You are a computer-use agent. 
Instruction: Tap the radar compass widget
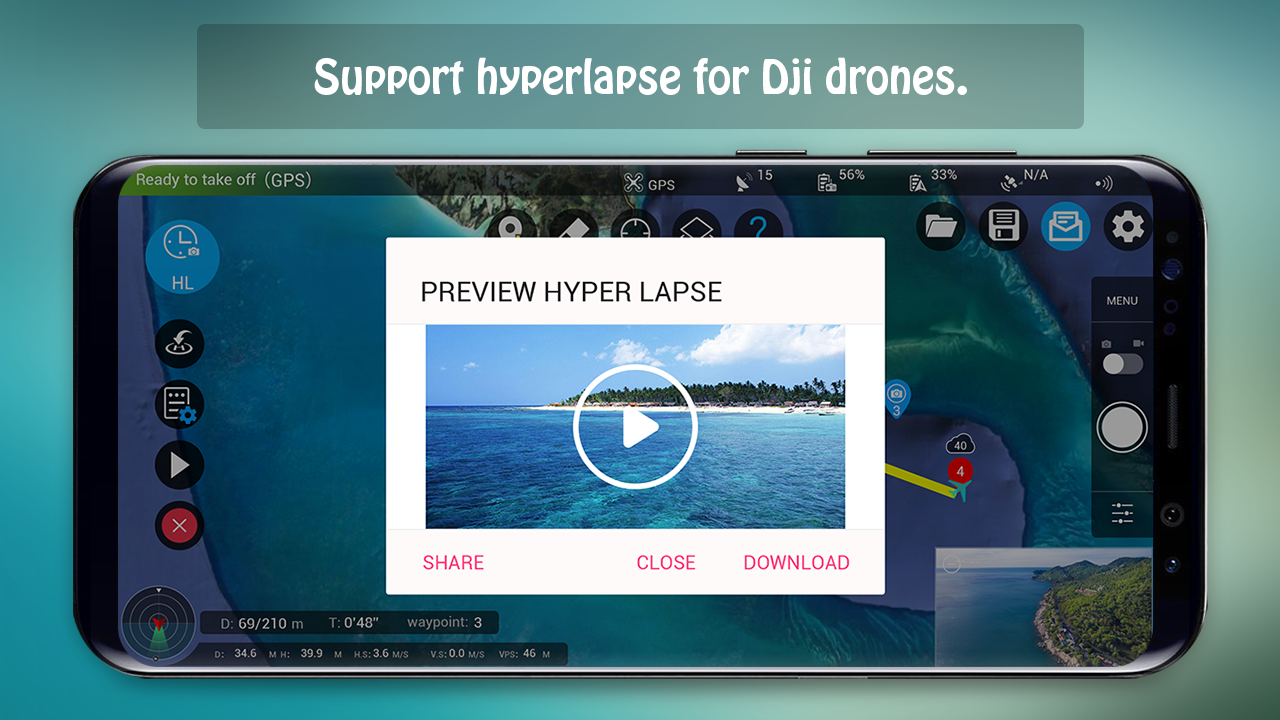click(x=157, y=624)
